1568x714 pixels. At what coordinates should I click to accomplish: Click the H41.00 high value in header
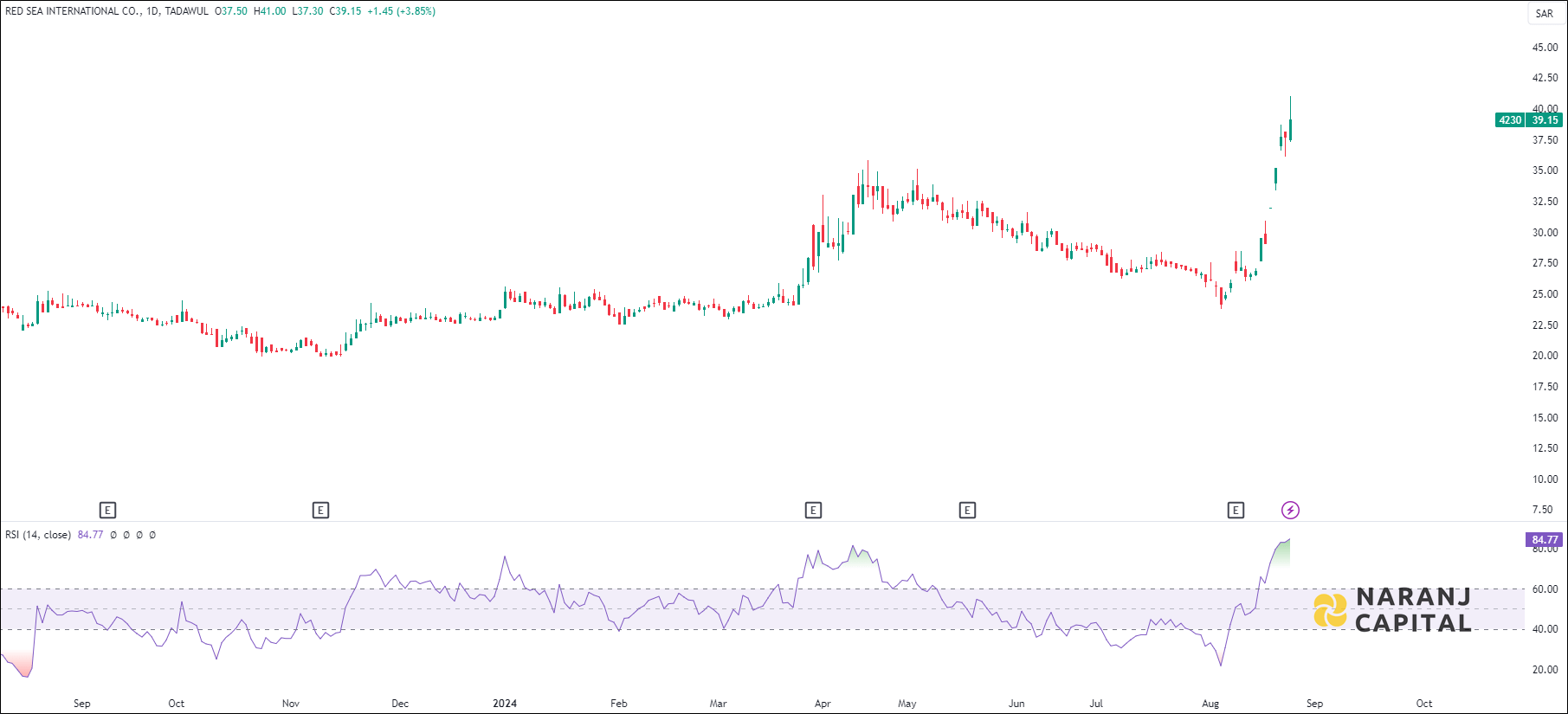[x=269, y=11]
